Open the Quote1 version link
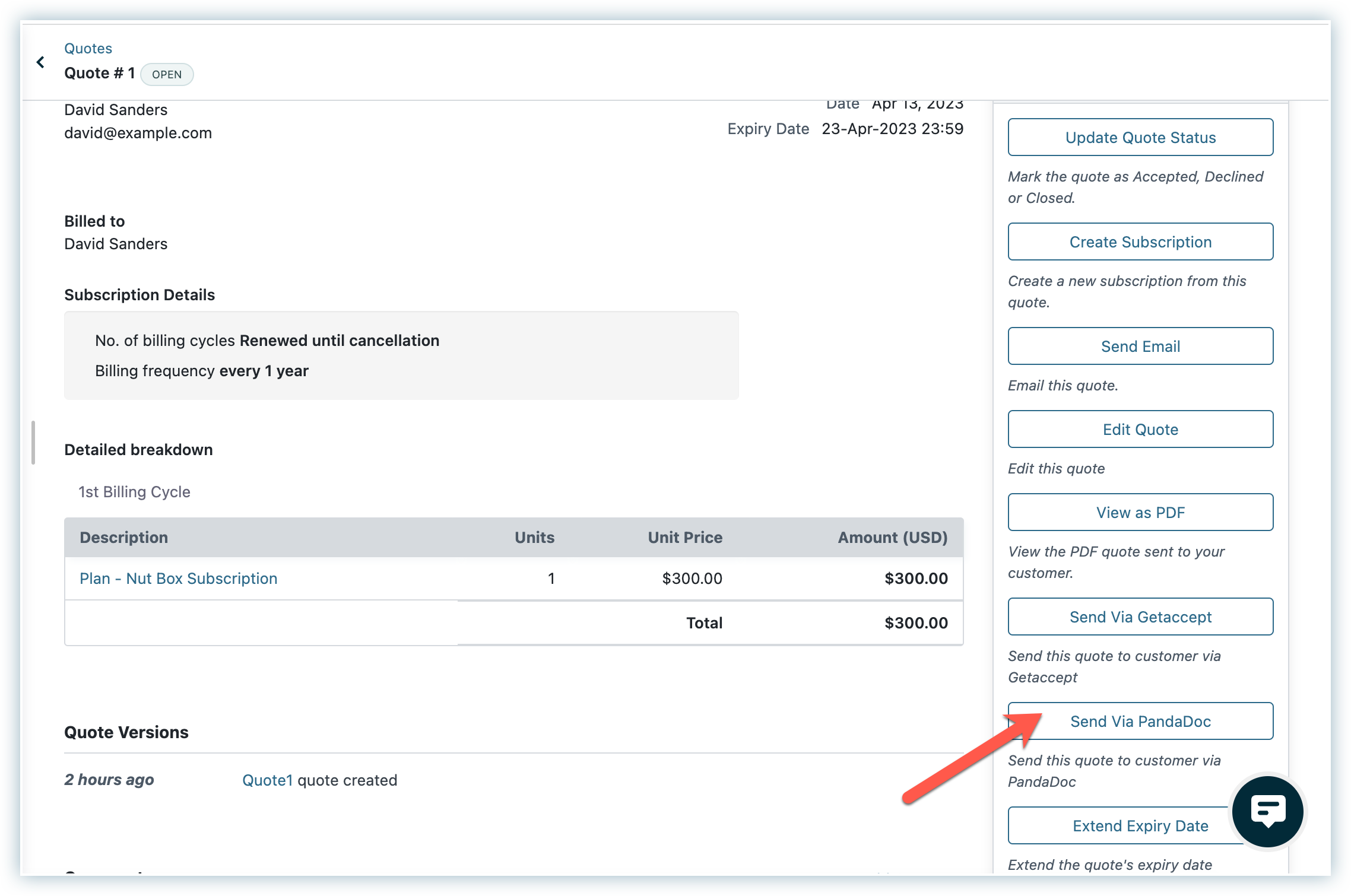Image resolution: width=1351 pixels, height=896 pixels. (x=267, y=780)
